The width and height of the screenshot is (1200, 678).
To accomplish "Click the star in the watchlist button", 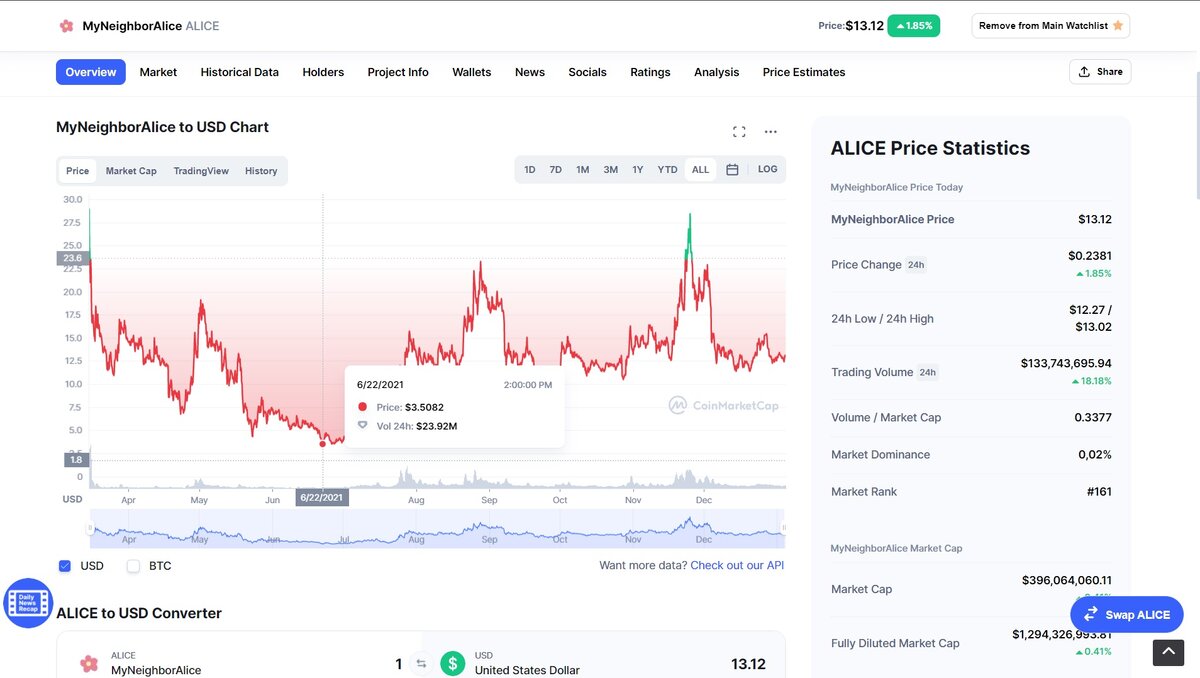I will tap(1117, 26).
